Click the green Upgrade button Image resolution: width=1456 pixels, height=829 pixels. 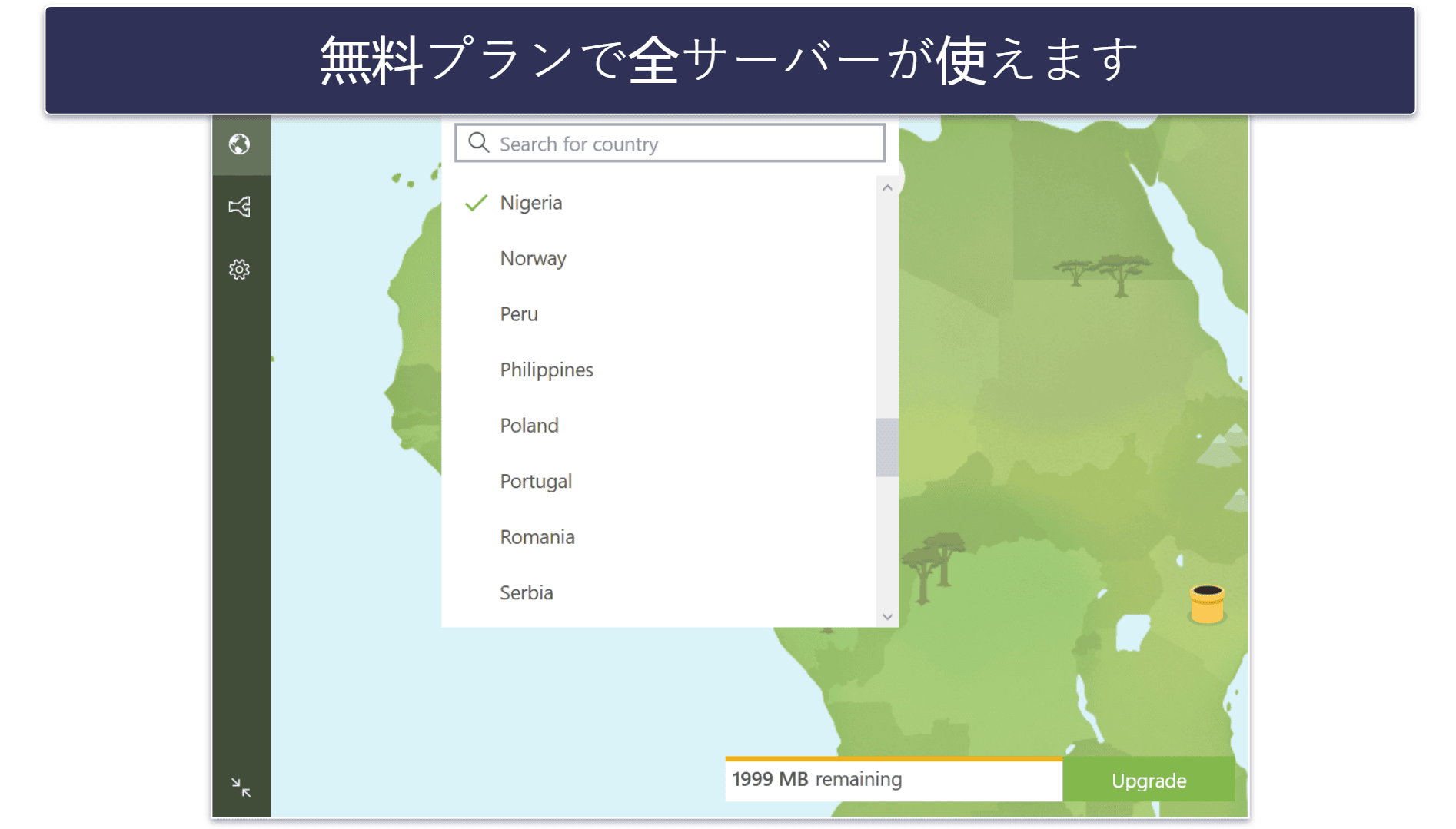pos(1149,781)
